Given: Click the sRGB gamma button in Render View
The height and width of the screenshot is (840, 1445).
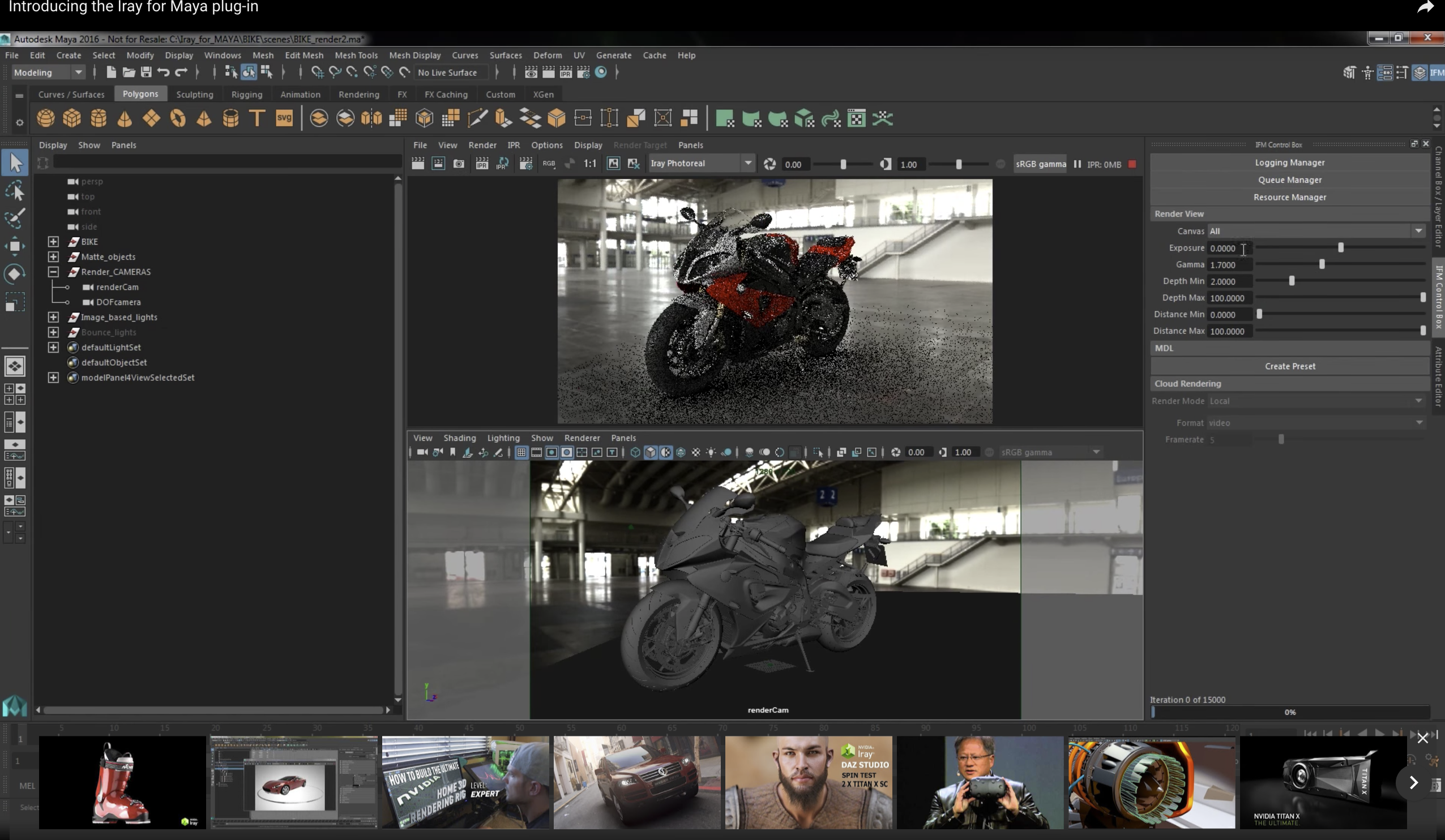Looking at the screenshot, I should click(1040, 164).
